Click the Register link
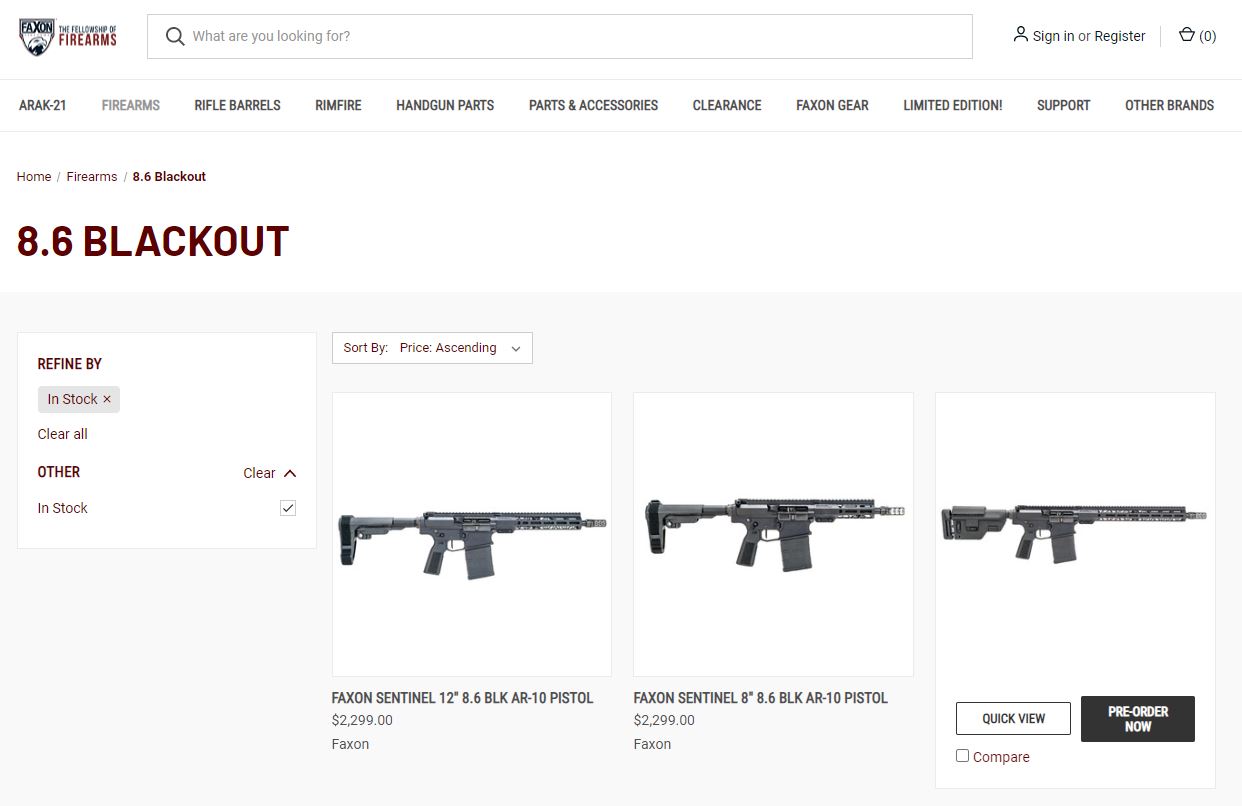 (x=1120, y=36)
